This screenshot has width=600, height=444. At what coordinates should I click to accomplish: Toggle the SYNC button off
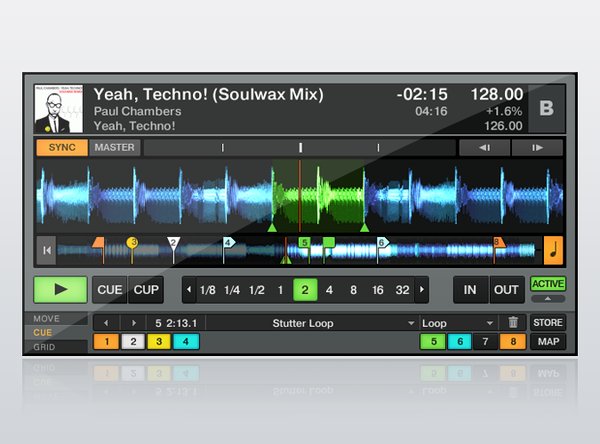(x=61, y=148)
